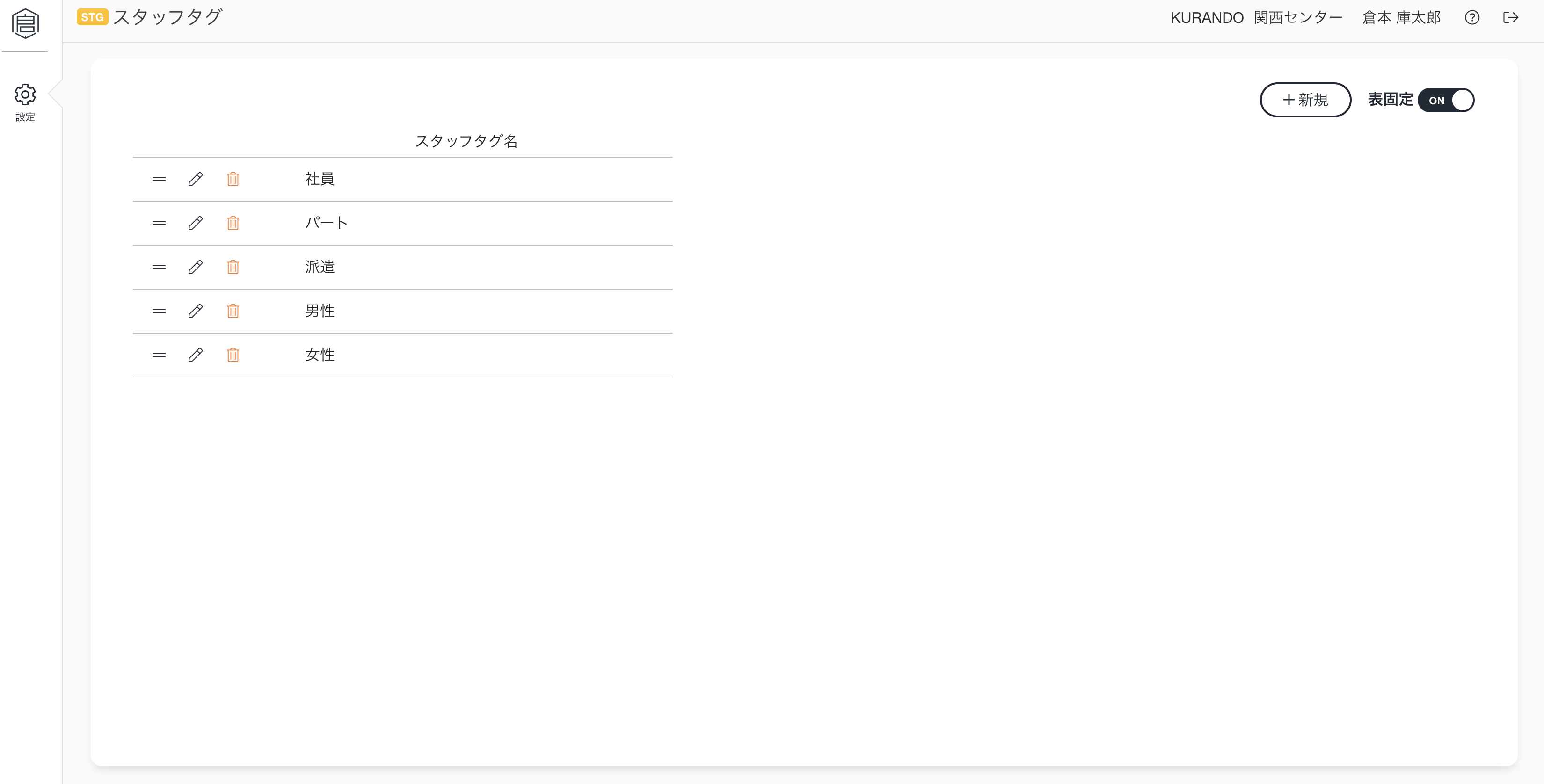Image resolution: width=1544 pixels, height=784 pixels.
Task: Edit the 女性 tag with pencil icon
Action: click(x=196, y=356)
